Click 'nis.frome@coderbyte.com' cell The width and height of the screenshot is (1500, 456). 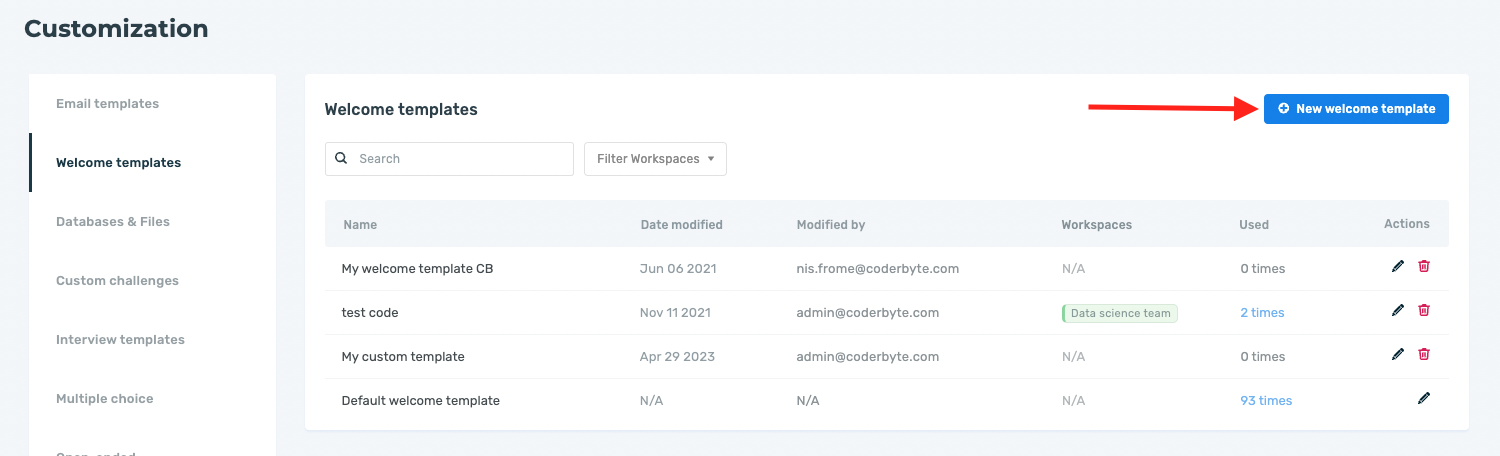click(x=878, y=269)
